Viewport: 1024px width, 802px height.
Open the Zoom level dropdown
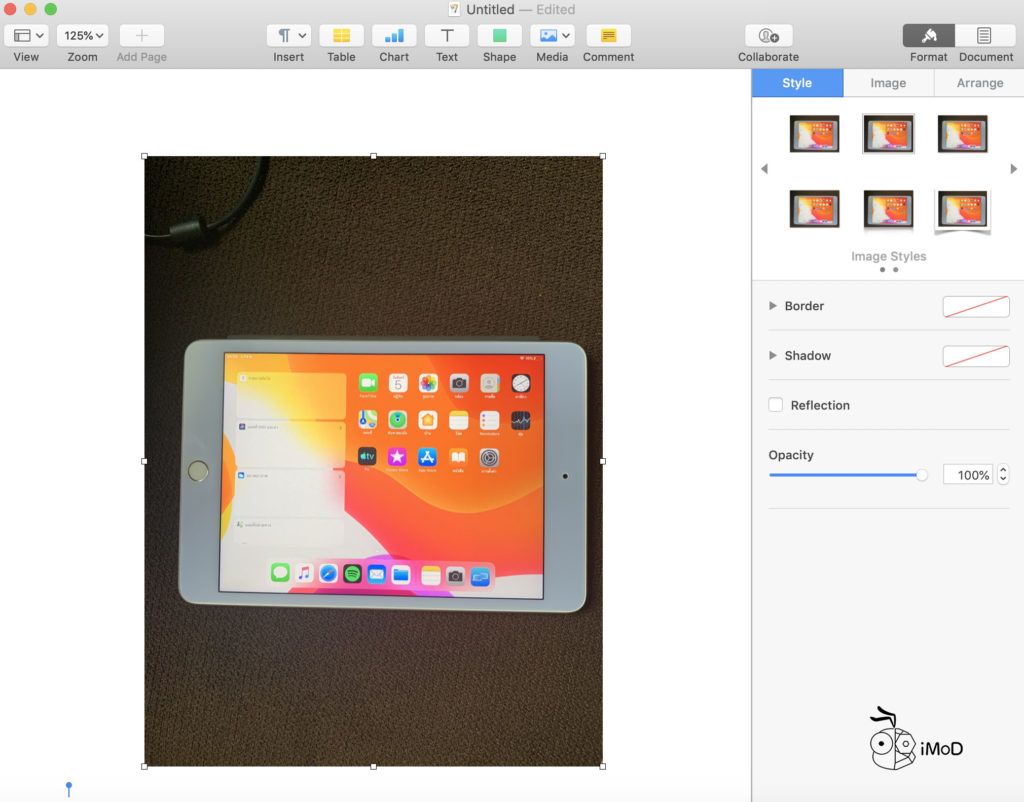pyautogui.click(x=82, y=35)
